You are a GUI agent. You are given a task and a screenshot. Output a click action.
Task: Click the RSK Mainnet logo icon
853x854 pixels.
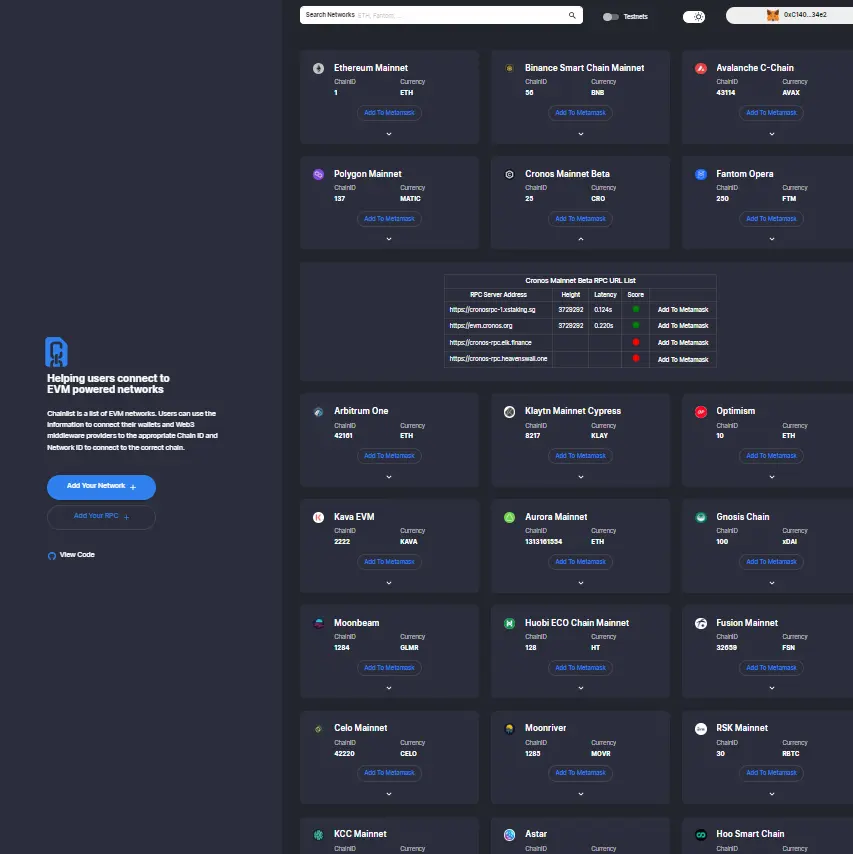click(701, 729)
